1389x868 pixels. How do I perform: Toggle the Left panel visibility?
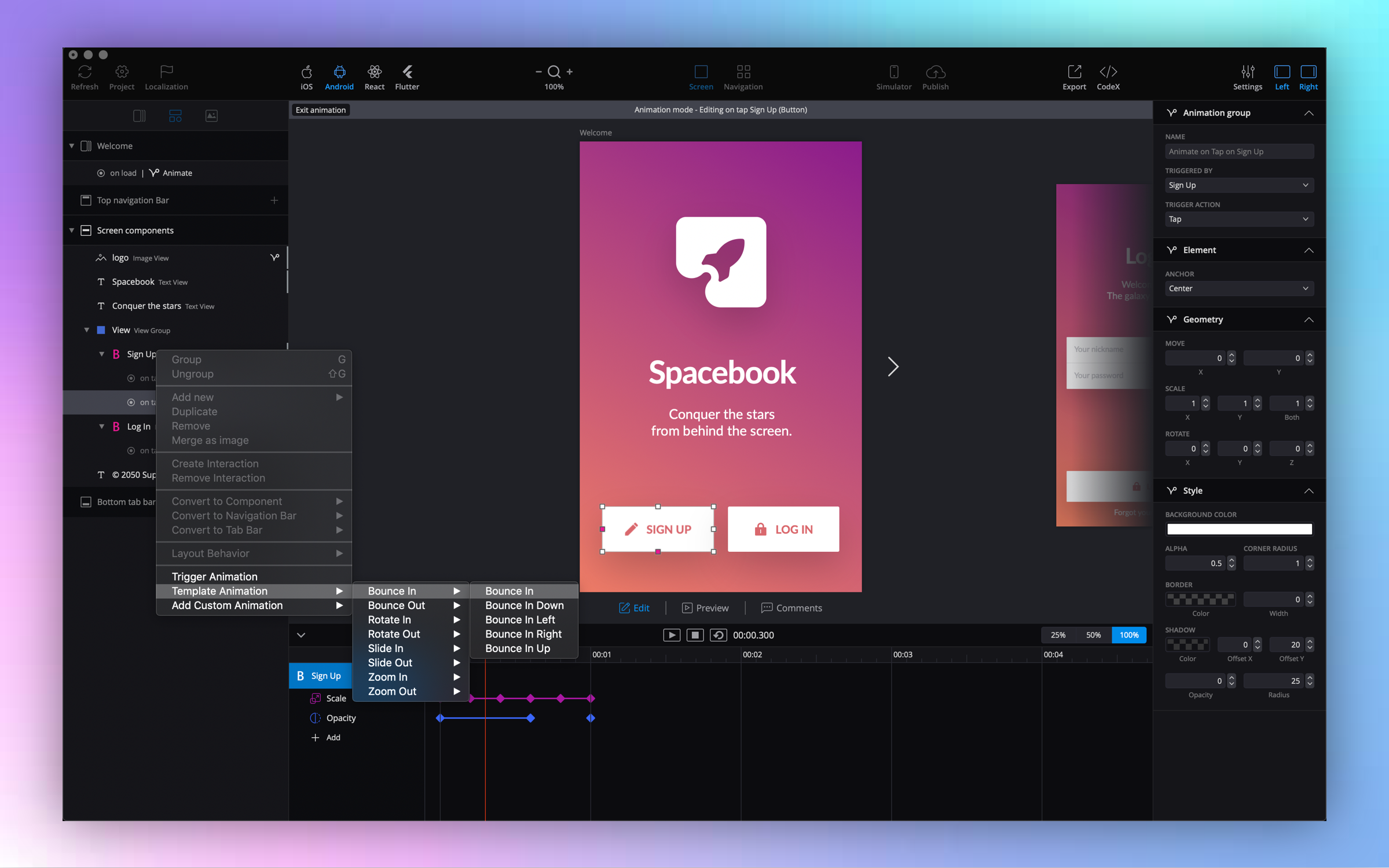pos(1281,72)
